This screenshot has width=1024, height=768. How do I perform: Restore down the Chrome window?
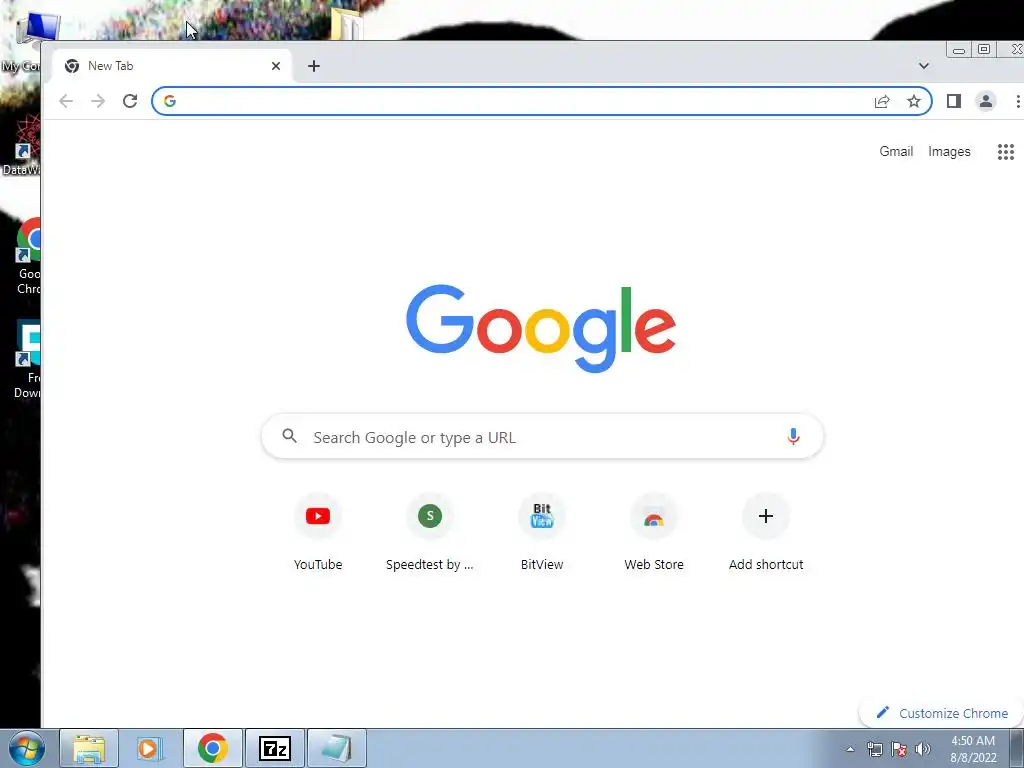(x=984, y=50)
